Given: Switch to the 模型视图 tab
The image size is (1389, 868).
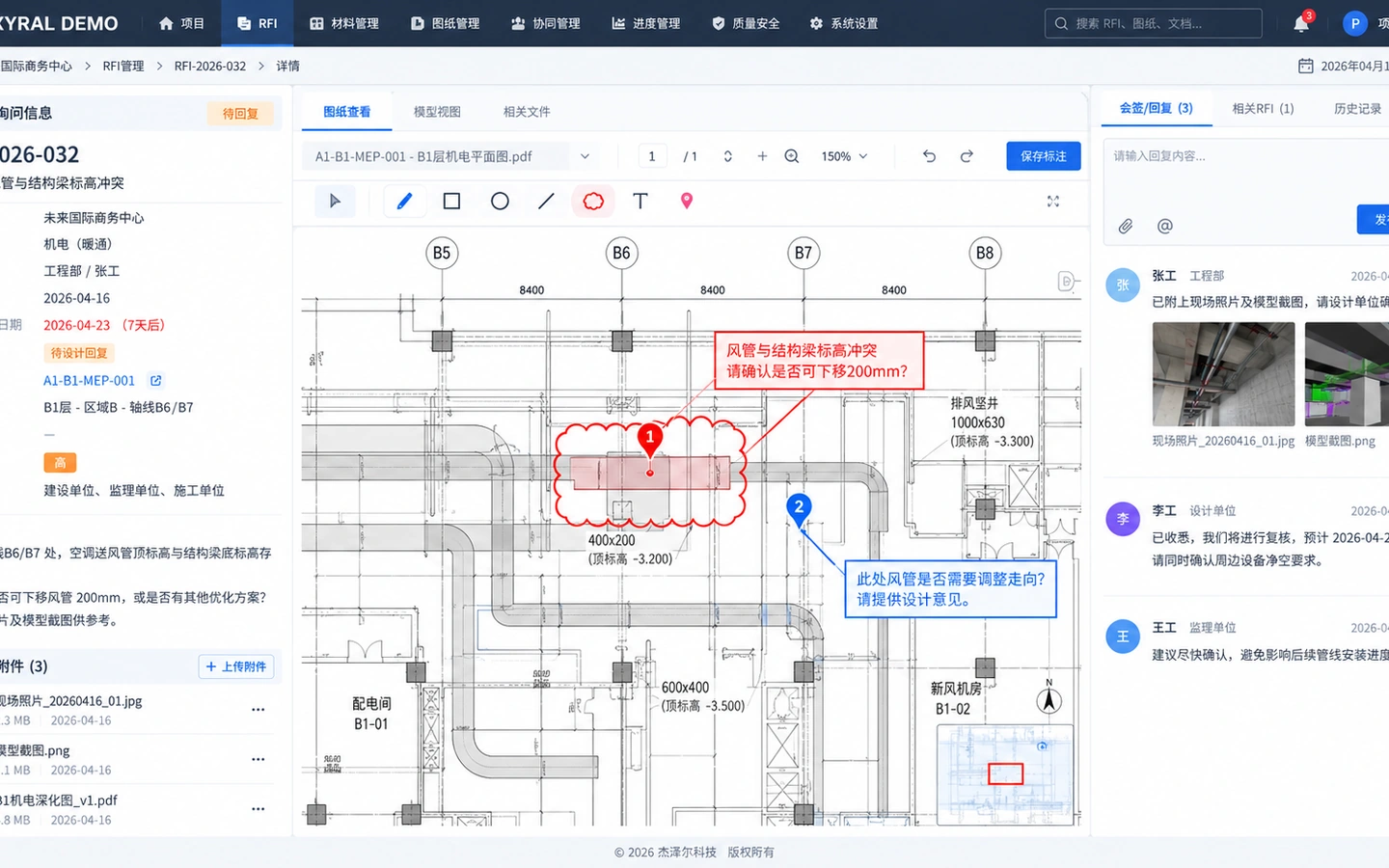Looking at the screenshot, I should coord(437,112).
